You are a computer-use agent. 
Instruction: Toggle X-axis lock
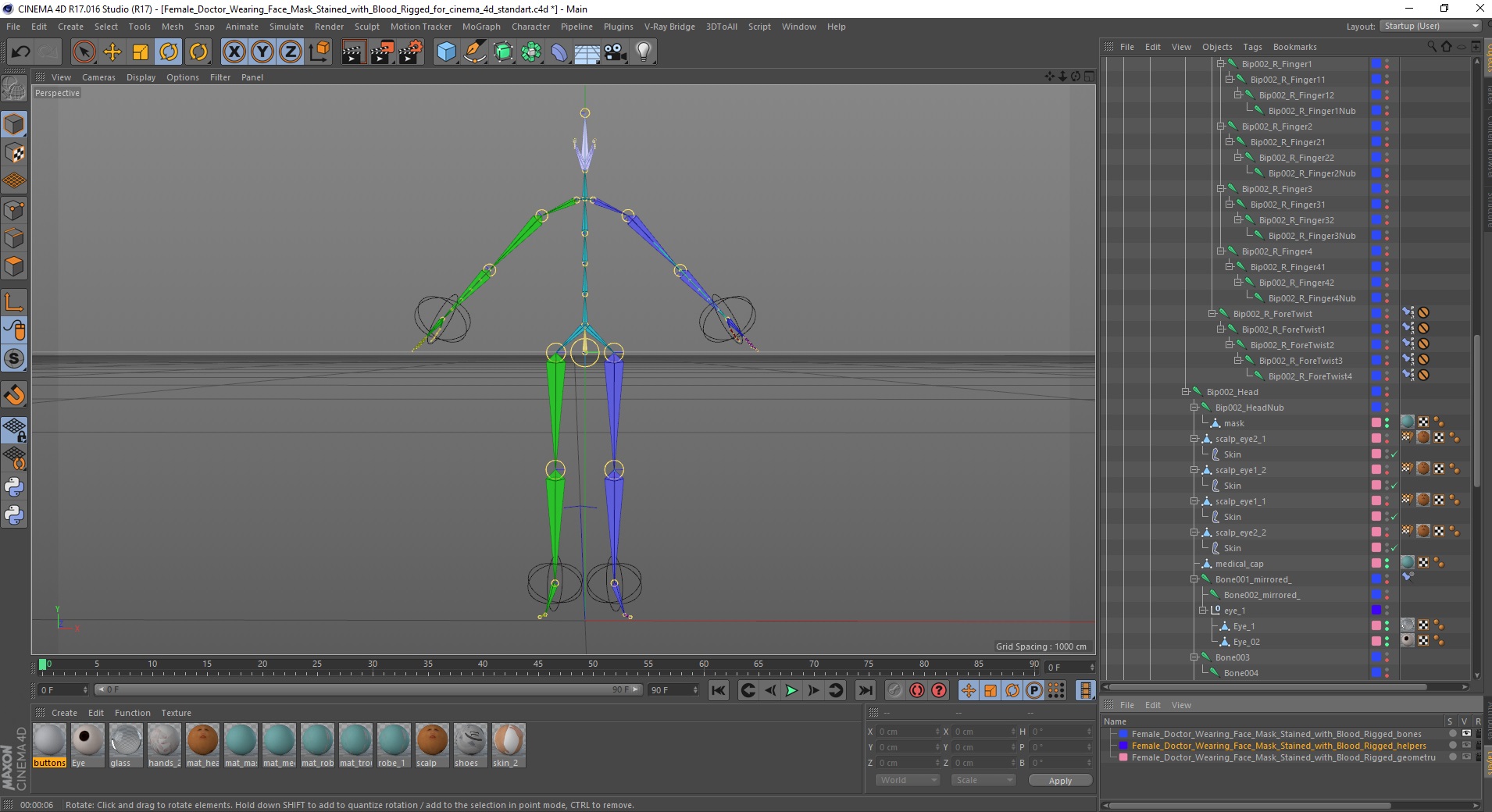(234, 52)
